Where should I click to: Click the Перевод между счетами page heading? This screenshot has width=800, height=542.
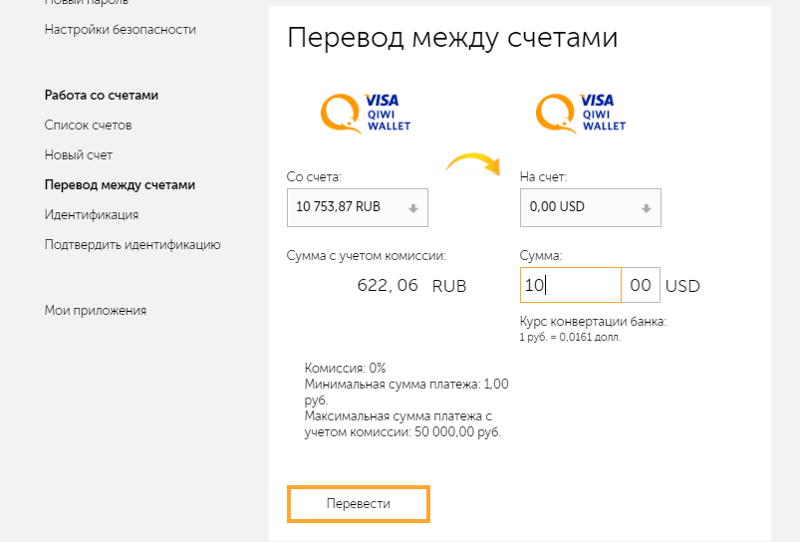tap(452, 38)
